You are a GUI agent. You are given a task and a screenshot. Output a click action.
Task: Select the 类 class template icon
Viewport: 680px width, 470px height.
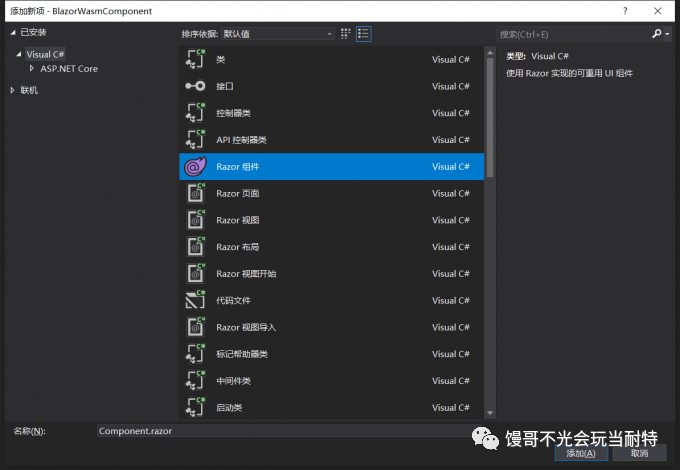pos(195,59)
